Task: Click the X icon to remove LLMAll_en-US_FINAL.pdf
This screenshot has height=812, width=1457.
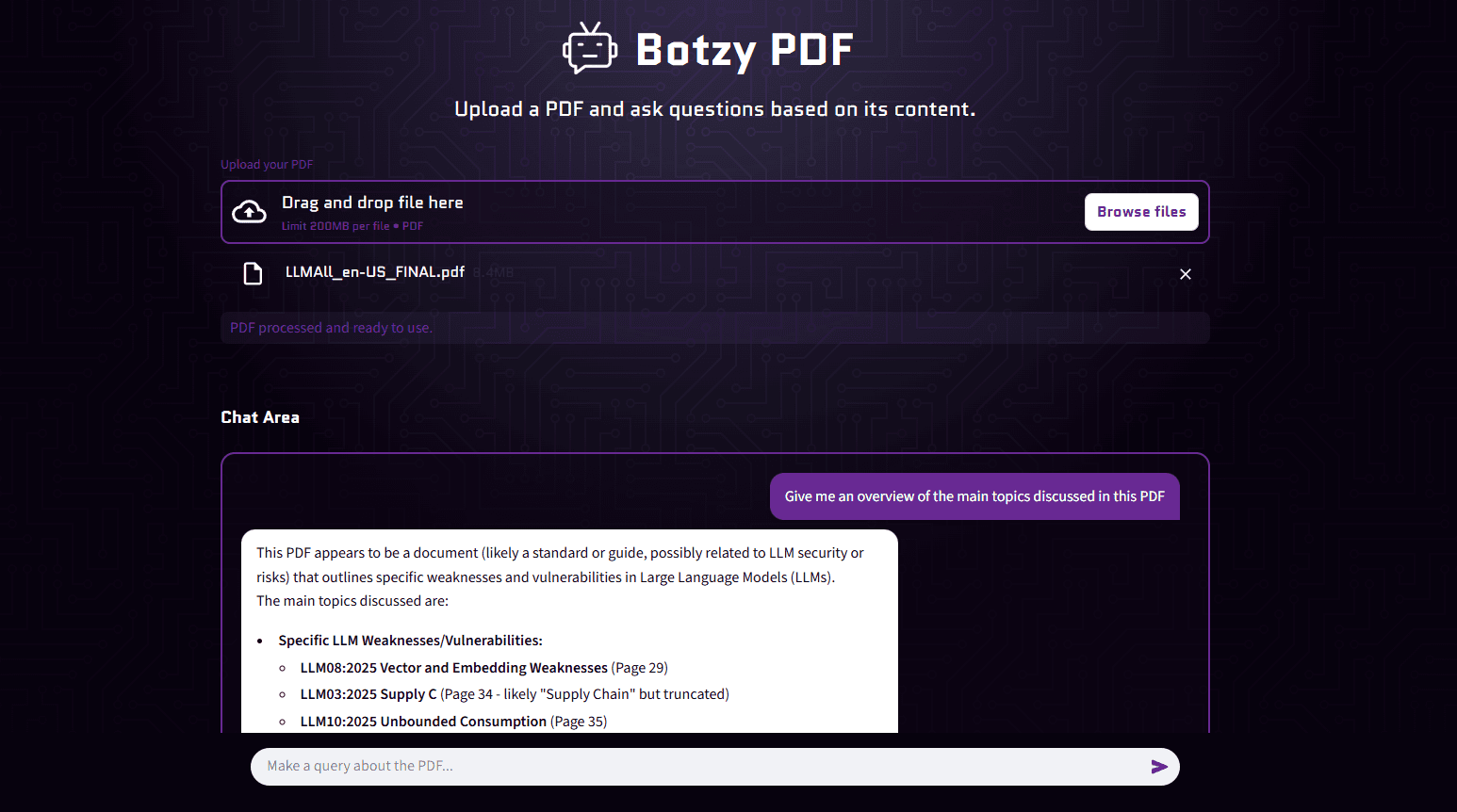Action: point(1185,273)
